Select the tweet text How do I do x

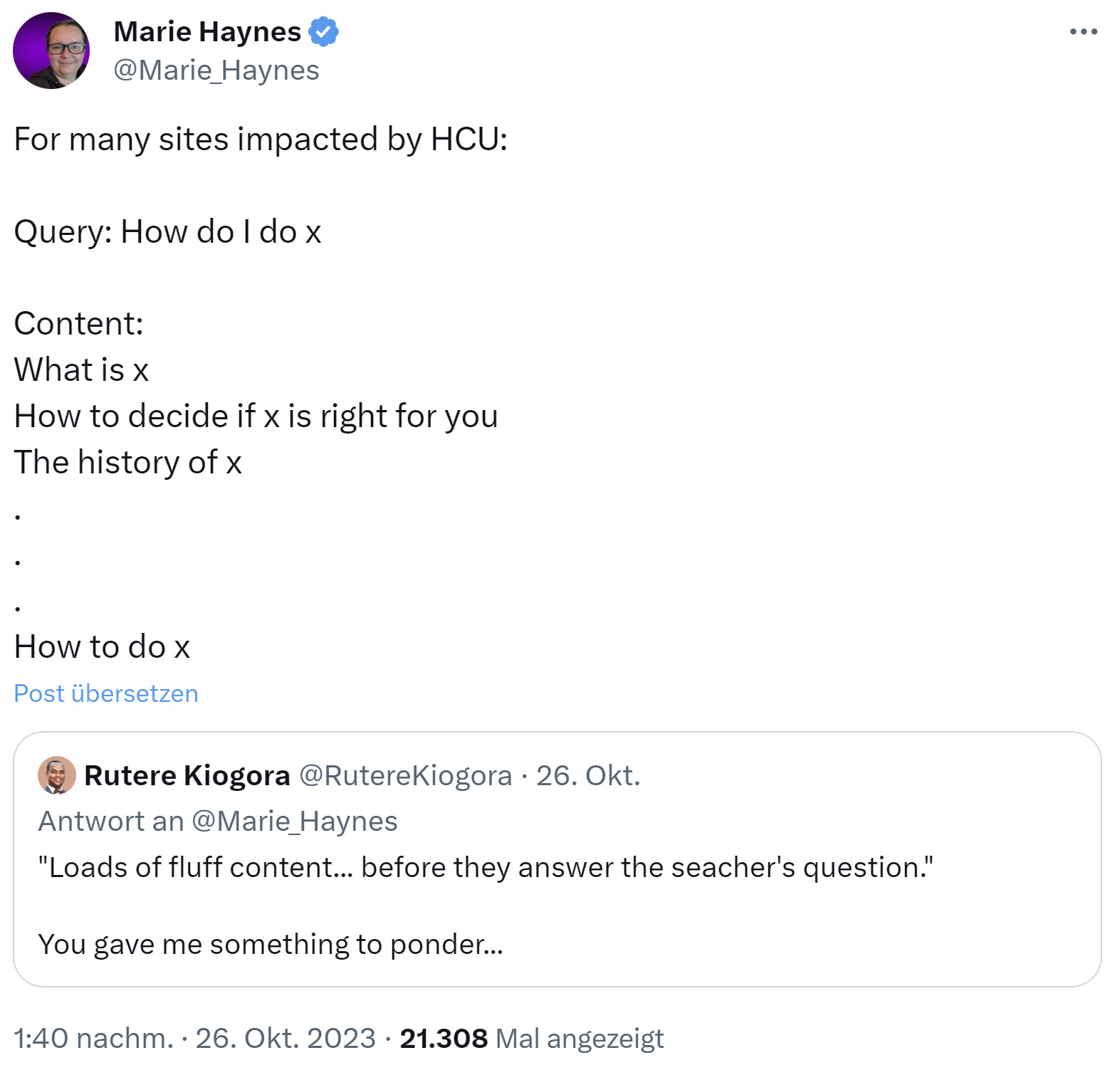click(221, 231)
